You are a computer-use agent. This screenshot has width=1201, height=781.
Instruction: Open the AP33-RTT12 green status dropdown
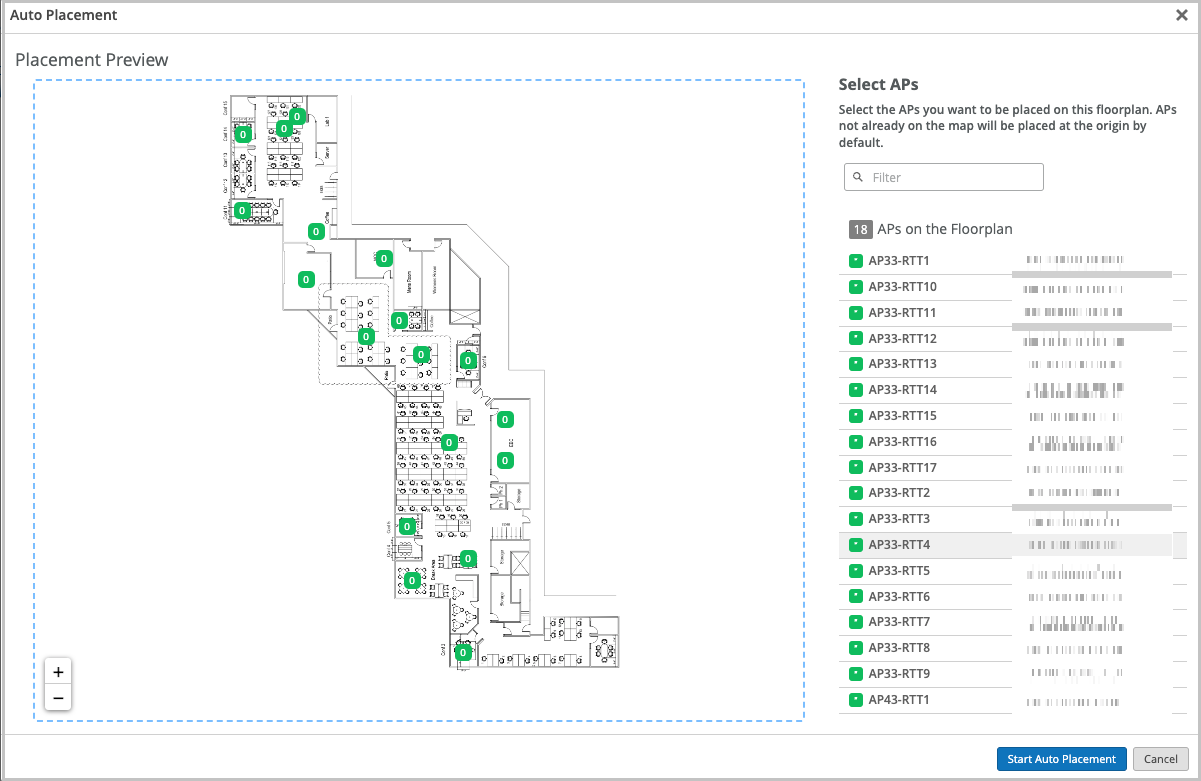[x=855, y=339]
